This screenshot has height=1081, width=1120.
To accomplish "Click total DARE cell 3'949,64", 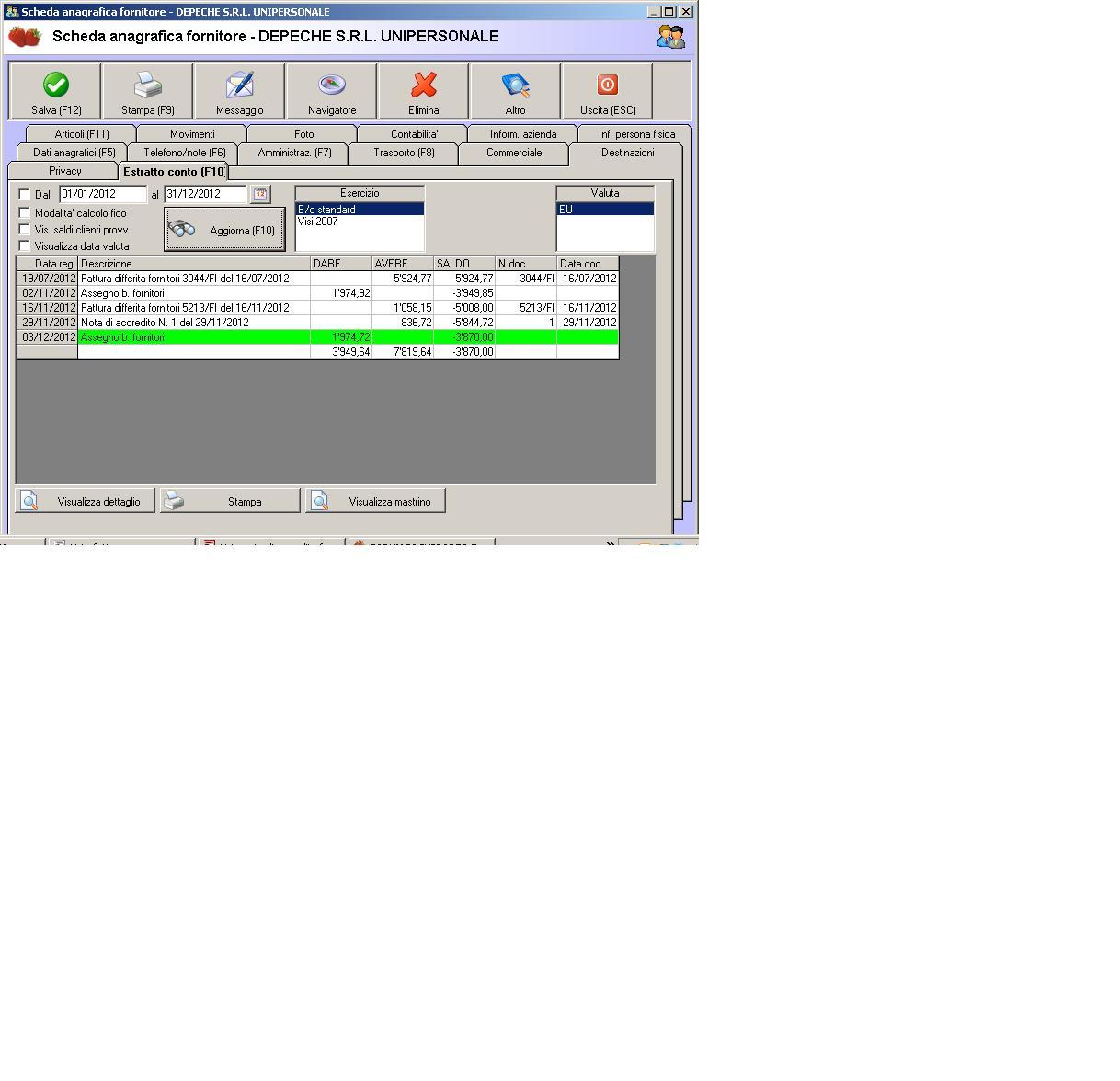I will click(x=341, y=352).
